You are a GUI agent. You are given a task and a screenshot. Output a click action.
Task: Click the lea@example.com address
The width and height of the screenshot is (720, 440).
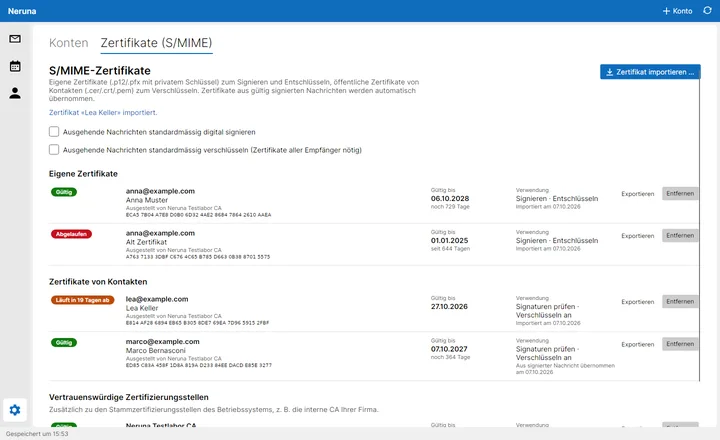[x=157, y=299]
